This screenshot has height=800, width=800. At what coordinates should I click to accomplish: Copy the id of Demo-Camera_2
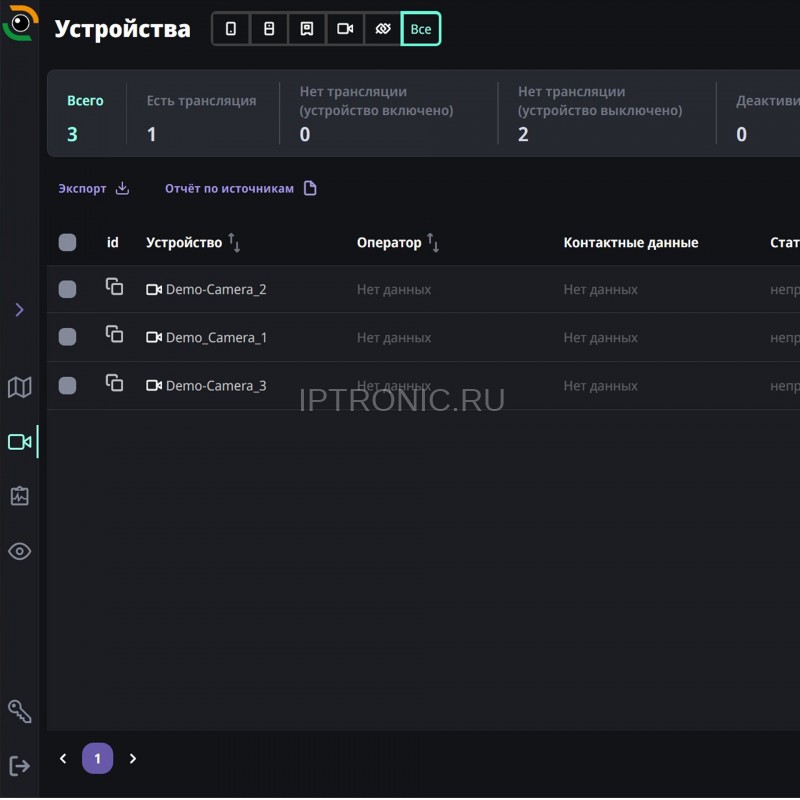pyautogui.click(x=115, y=287)
